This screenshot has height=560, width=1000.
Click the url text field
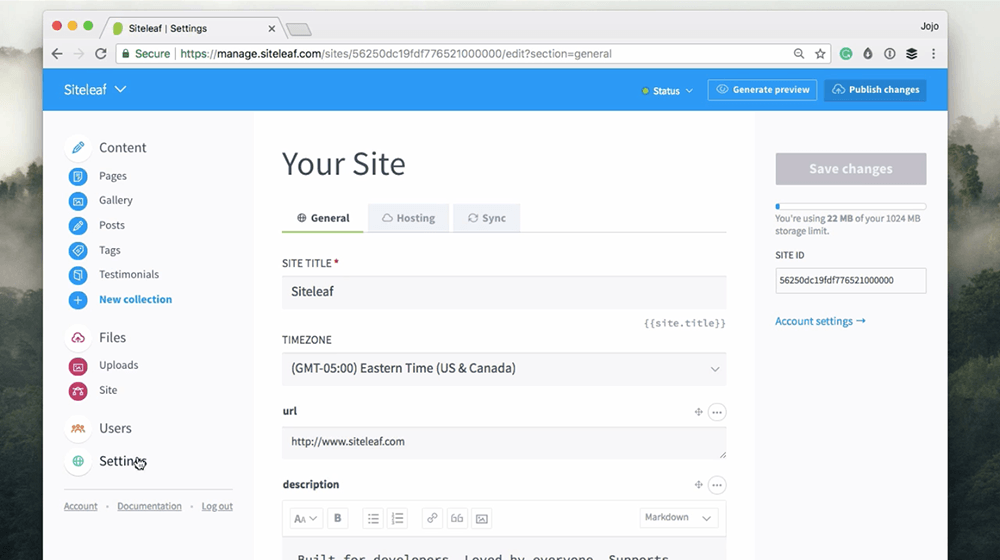click(504, 443)
